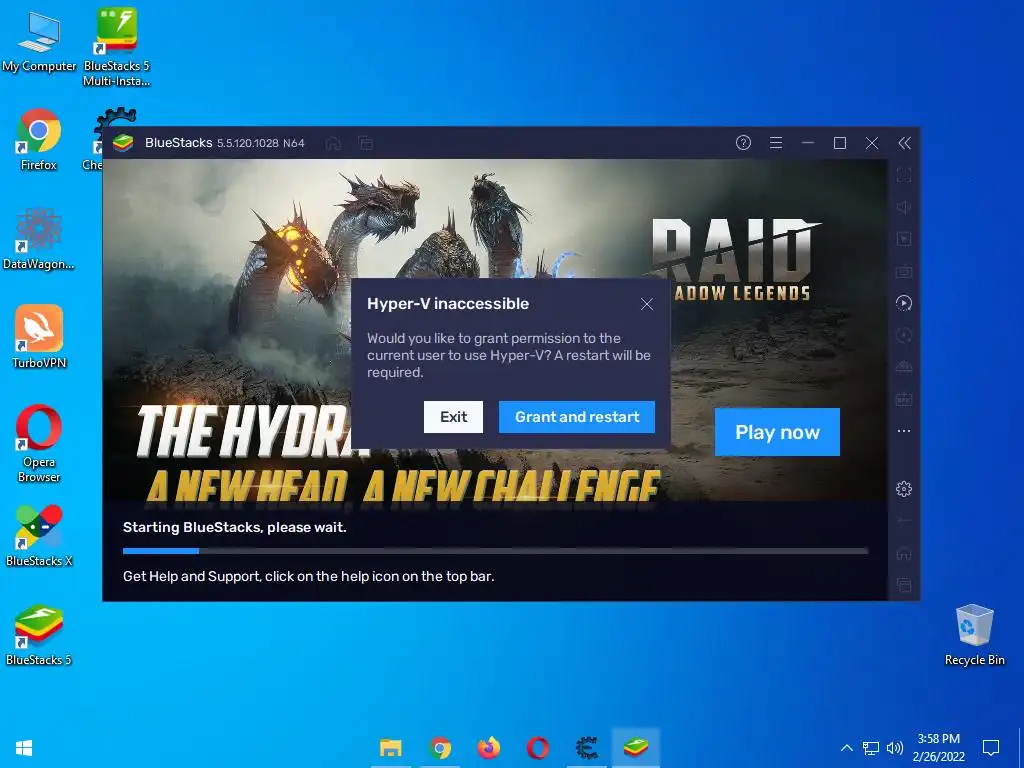
Task: Open the Windows notification center
Action: (991, 748)
